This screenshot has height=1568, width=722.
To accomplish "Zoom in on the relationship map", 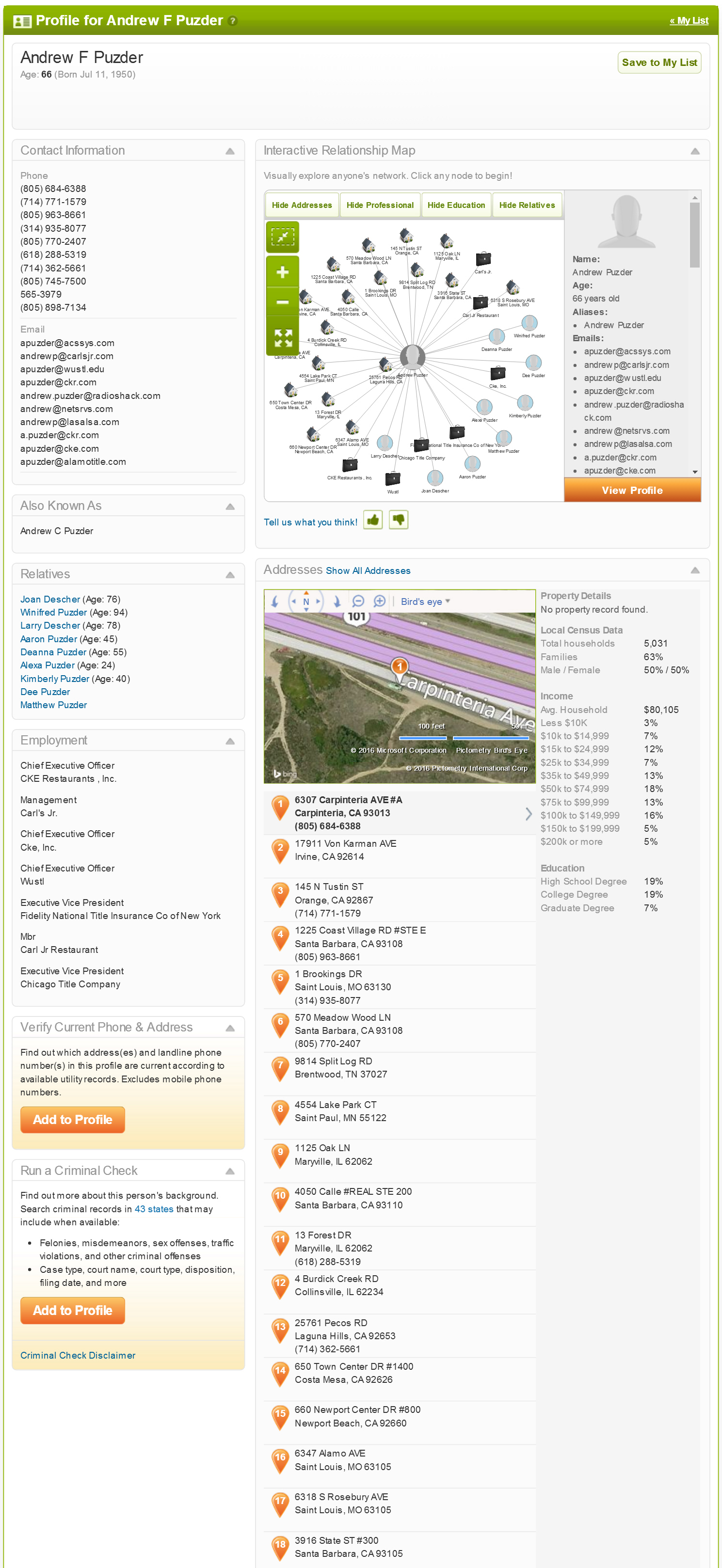I will pos(283,271).
